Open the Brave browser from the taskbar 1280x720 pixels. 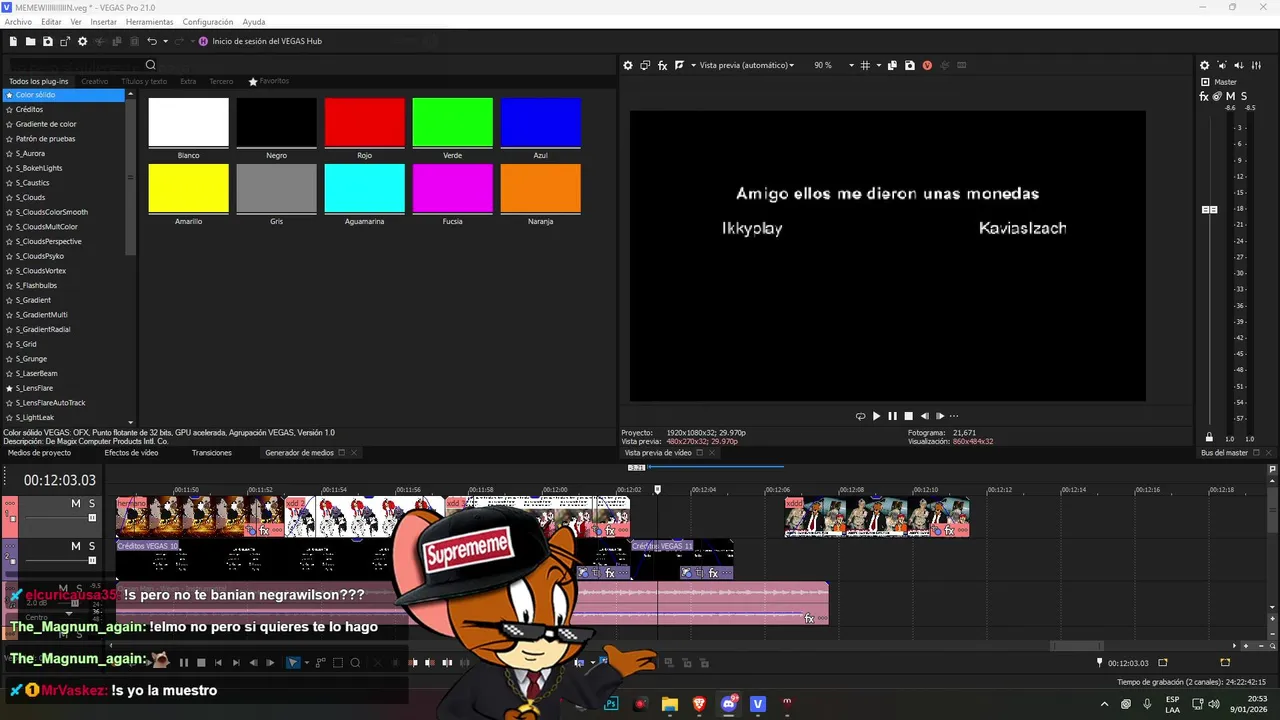pyautogui.click(x=699, y=704)
